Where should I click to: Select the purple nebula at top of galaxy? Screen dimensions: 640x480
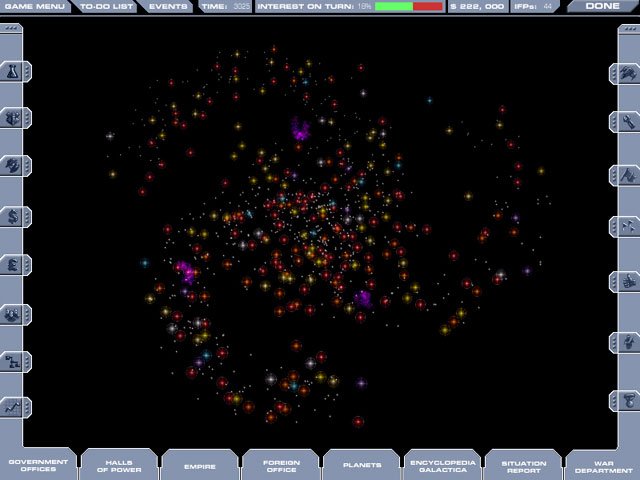tap(299, 129)
